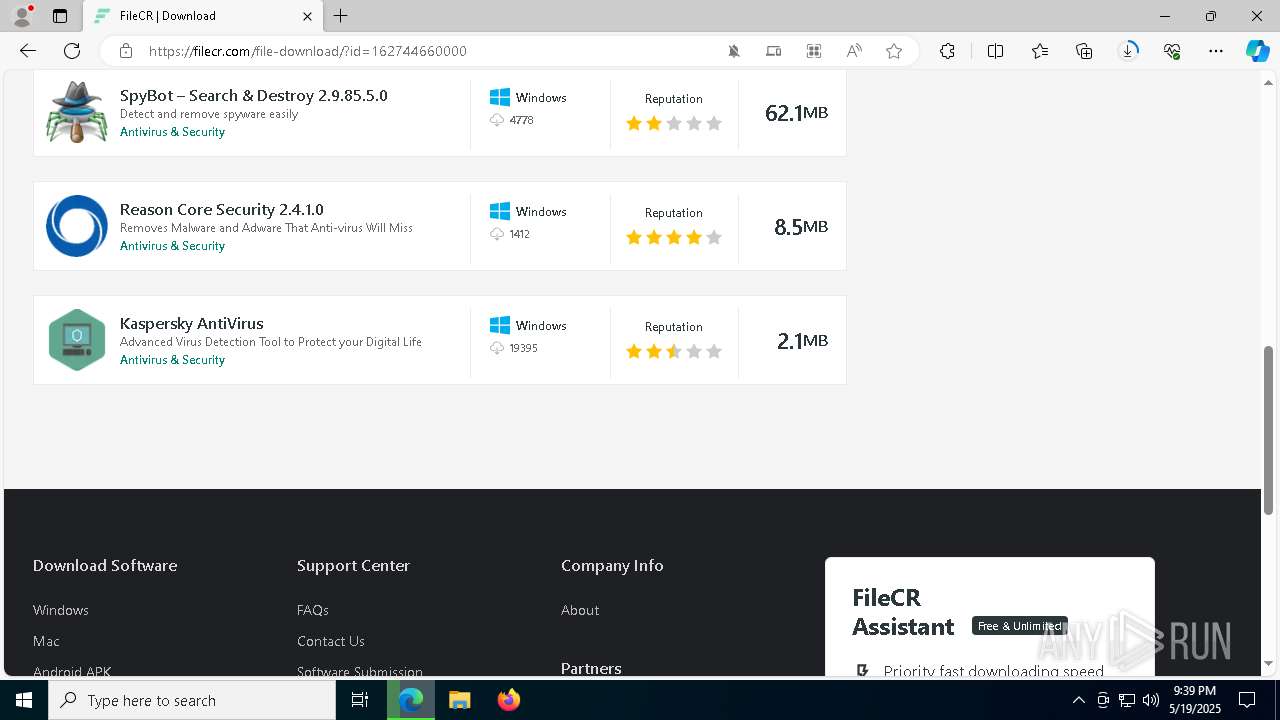
Task: Open About link under Company Info
Action: pyautogui.click(x=580, y=610)
